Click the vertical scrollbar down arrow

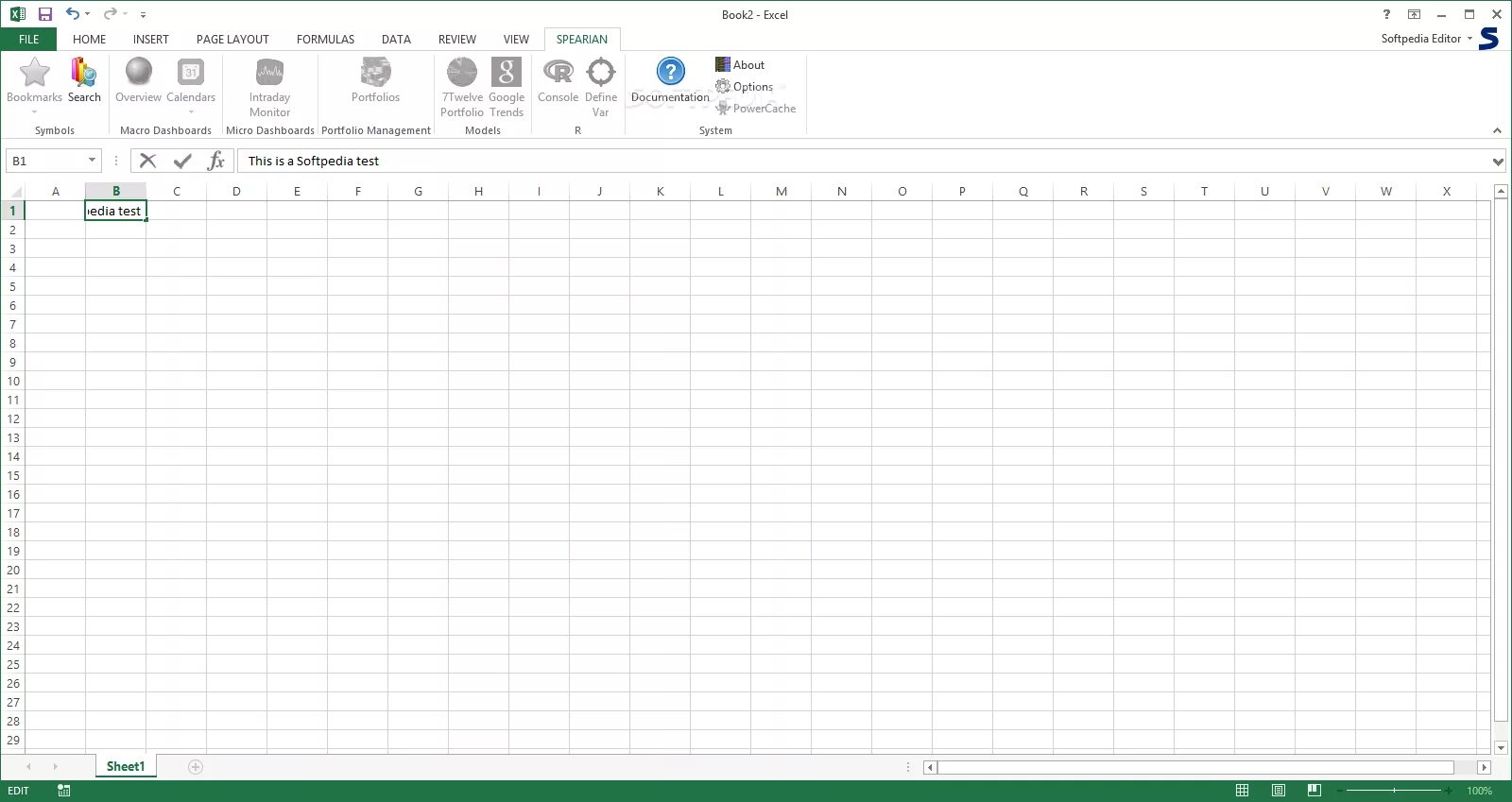[x=1500, y=747]
